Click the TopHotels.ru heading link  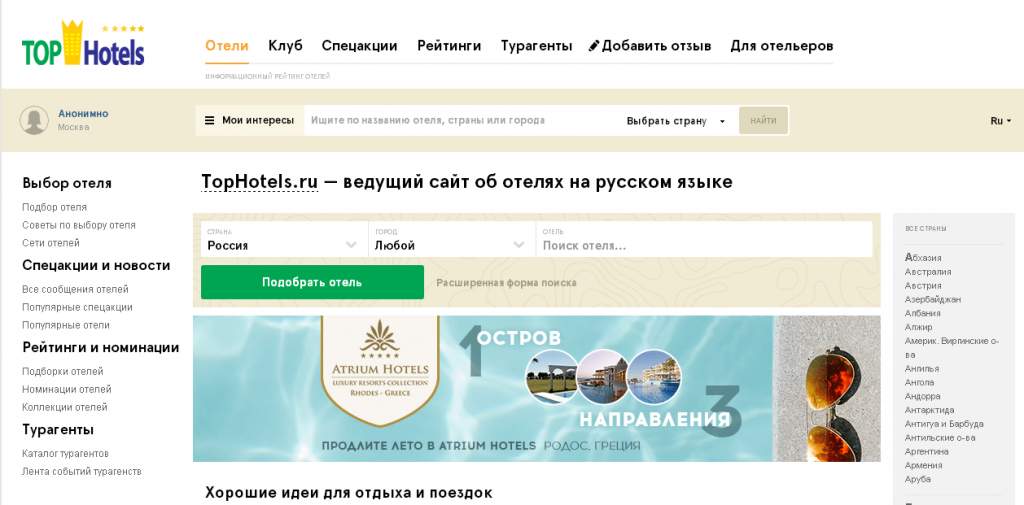click(x=259, y=182)
